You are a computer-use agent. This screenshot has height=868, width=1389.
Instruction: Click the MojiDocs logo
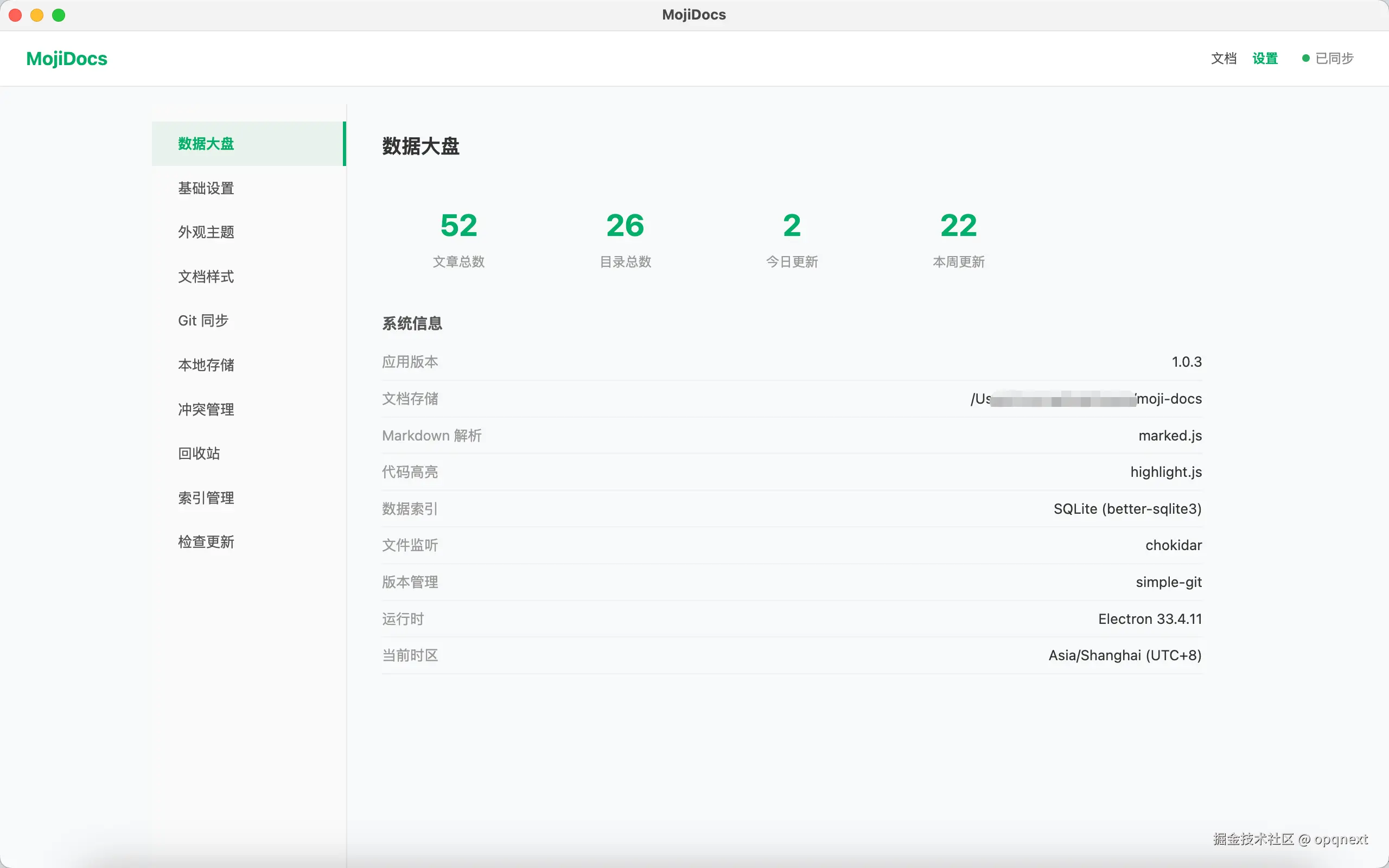click(x=67, y=59)
